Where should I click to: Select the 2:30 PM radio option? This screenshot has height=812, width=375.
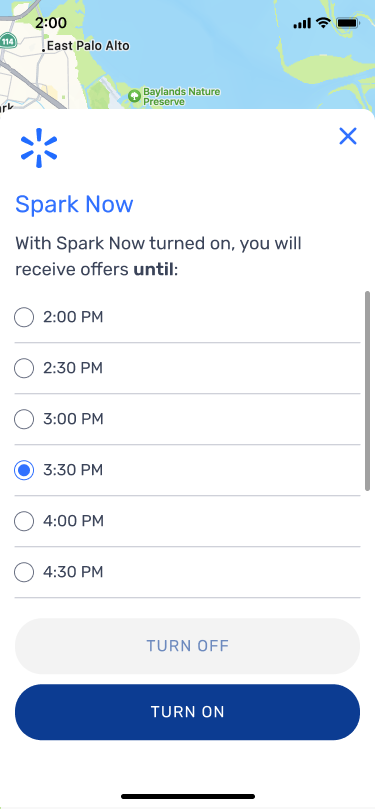pyautogui.click(x=187, y=368)
